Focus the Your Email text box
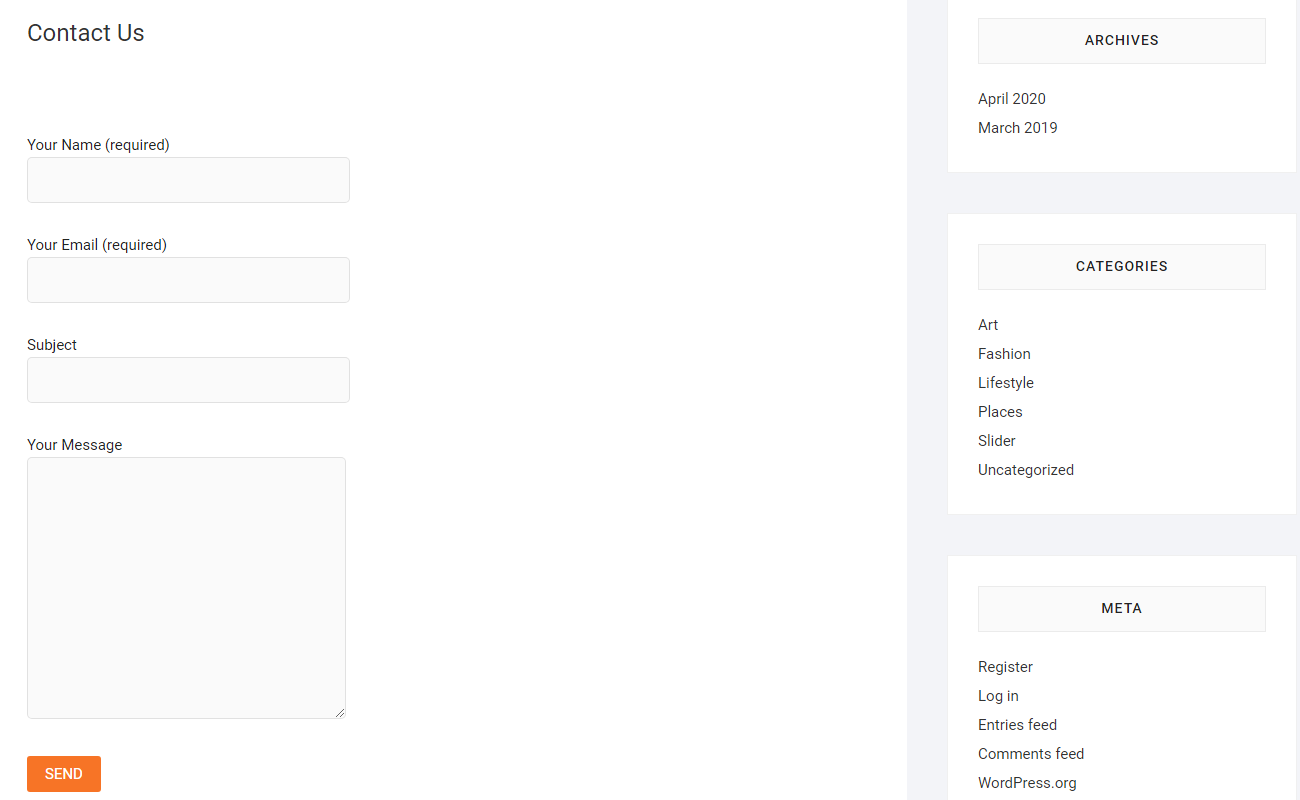This screenshot has height=800, width=1300. pos(188,280)
